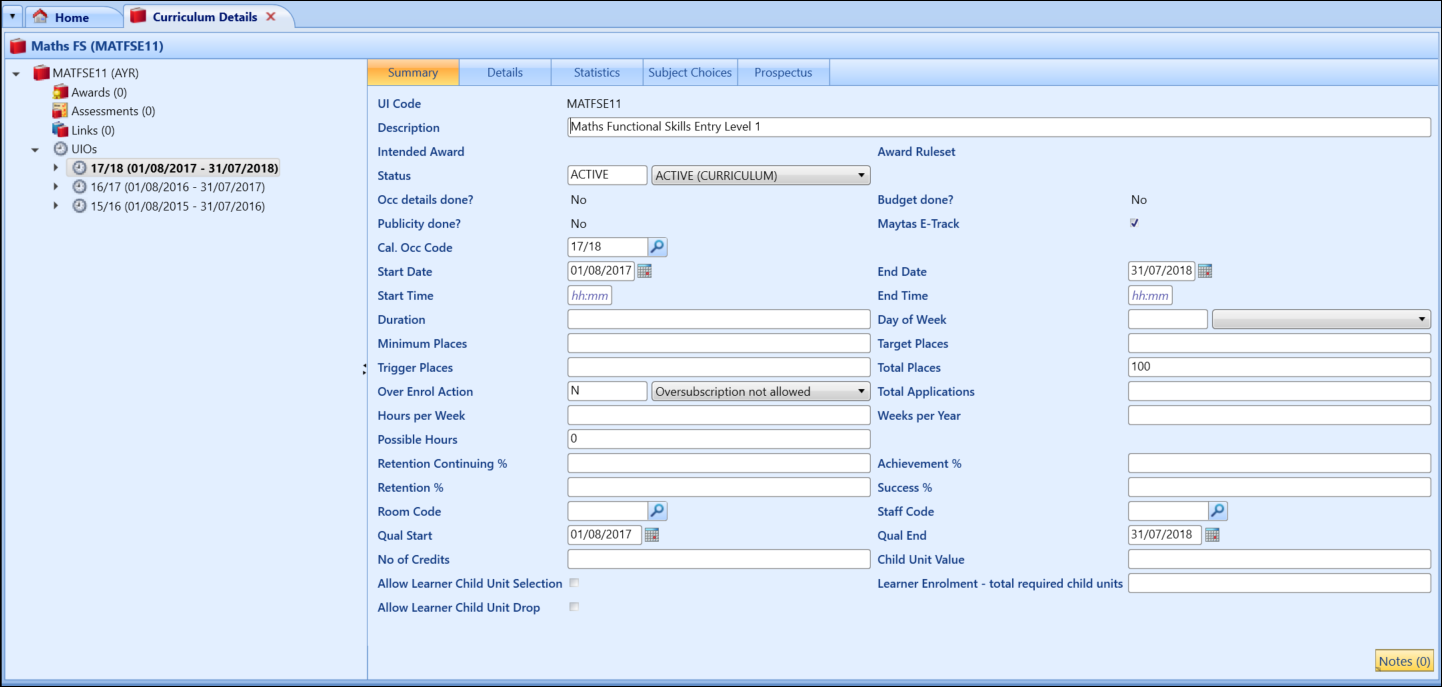The height and width of the screenshot is (687, 1442).
Task: Switch to the Statistics tab
Action: coord(596,71)
